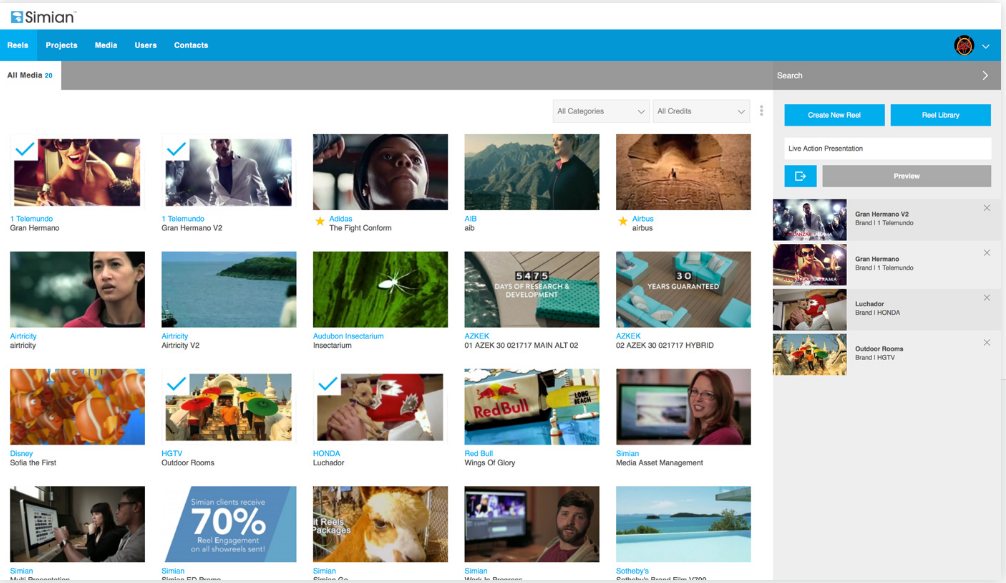Remove Outdoor Rooms from the reel

[x=987, y=342]
